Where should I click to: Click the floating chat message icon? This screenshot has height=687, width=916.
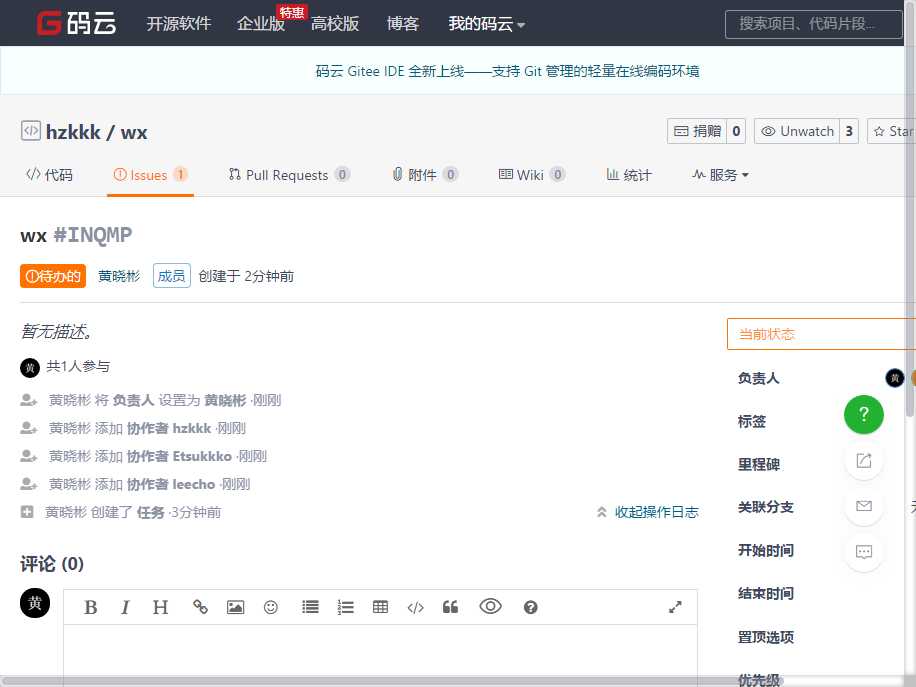coord(863,551)
